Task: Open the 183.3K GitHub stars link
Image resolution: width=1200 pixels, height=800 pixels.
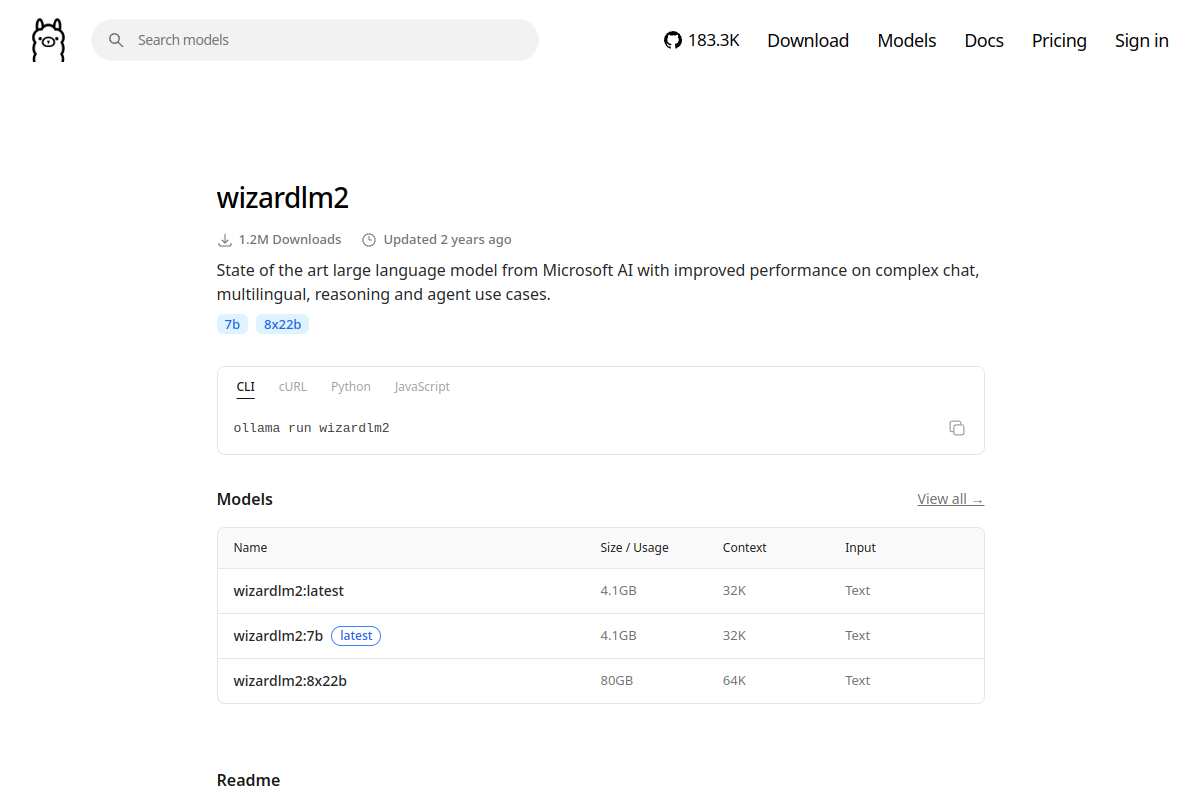Action: click(702, 40)
